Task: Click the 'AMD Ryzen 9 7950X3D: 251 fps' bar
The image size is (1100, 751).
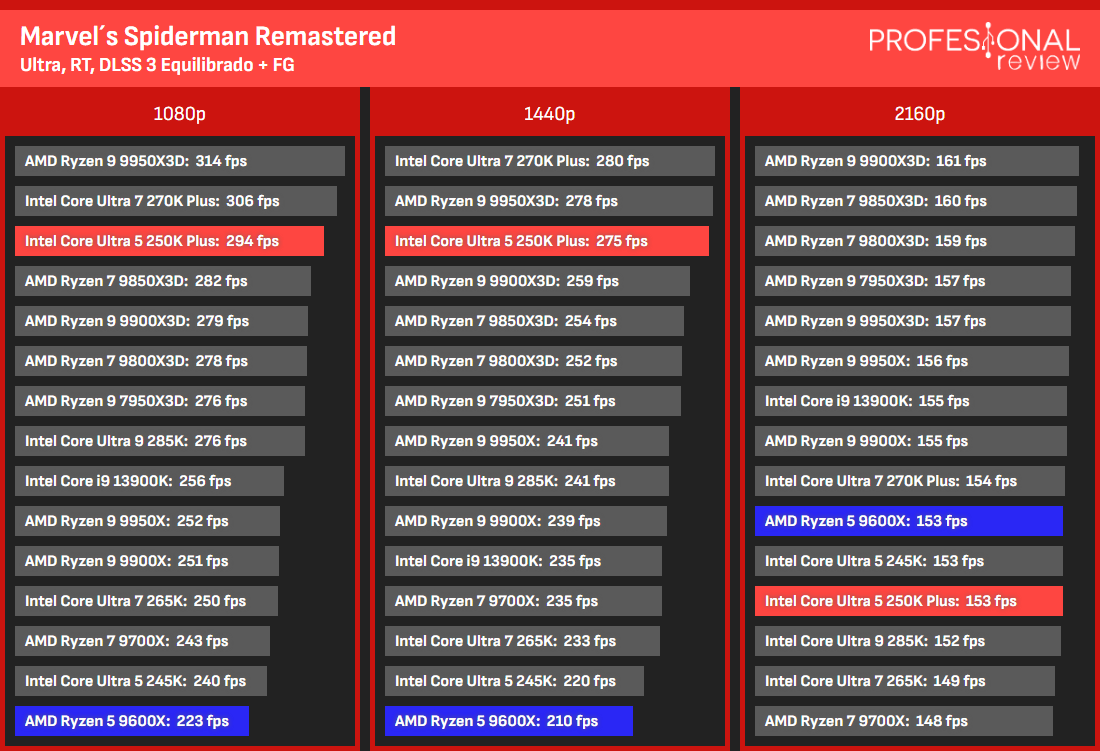Action: 533,401
